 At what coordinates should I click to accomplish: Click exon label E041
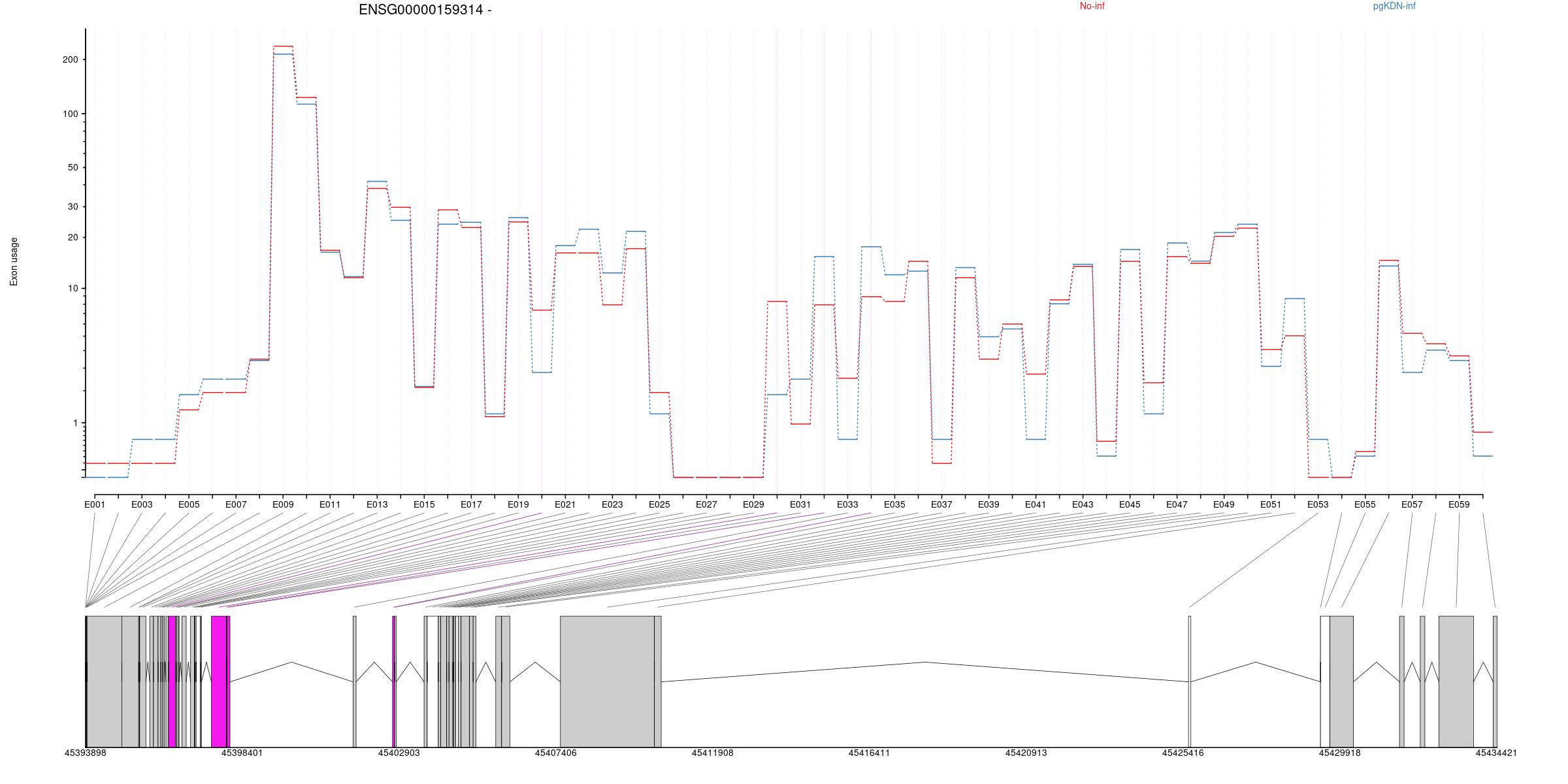[1036, 504]
